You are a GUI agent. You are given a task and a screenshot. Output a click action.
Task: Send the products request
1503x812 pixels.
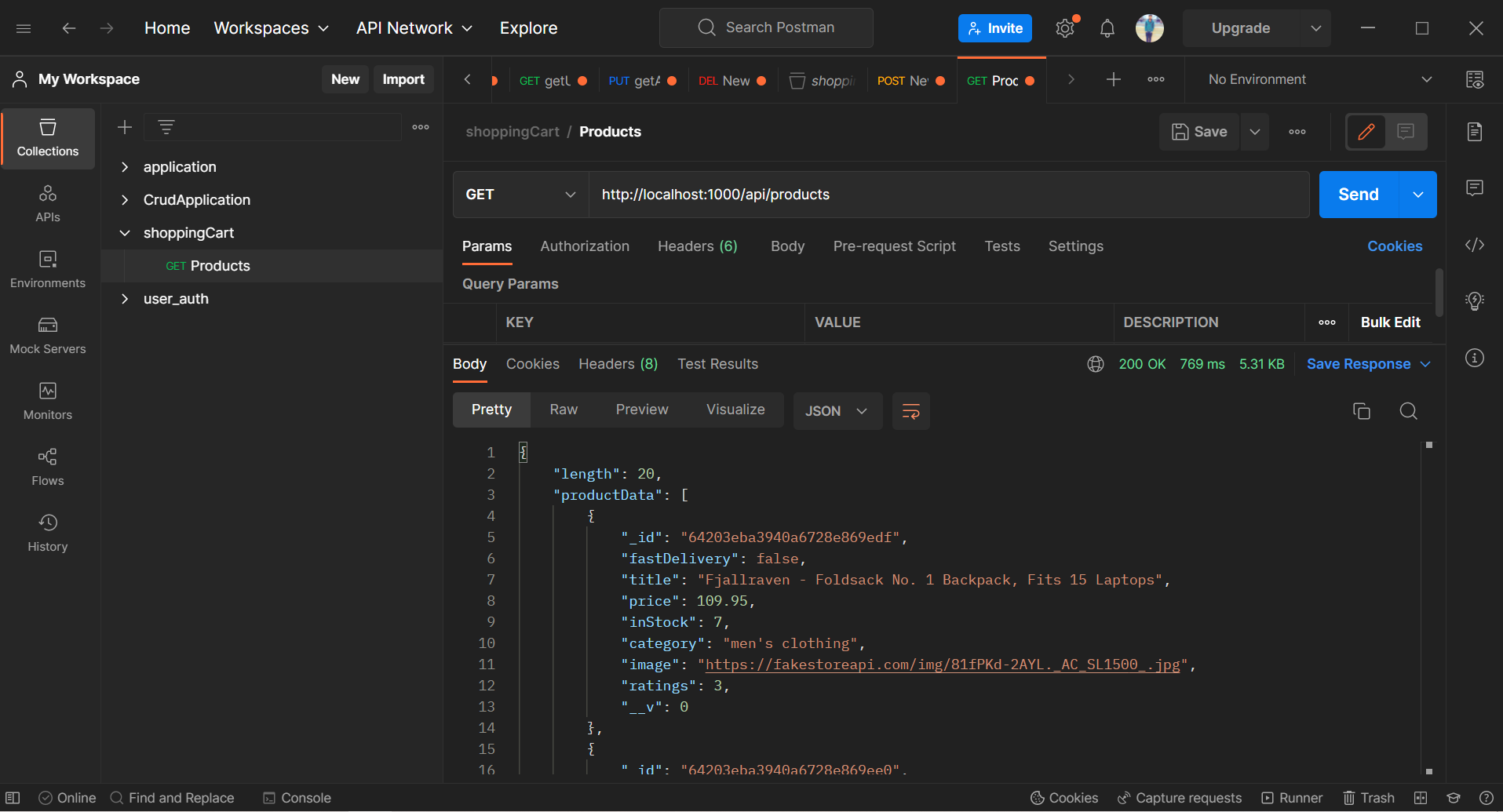pos(1357,194)
